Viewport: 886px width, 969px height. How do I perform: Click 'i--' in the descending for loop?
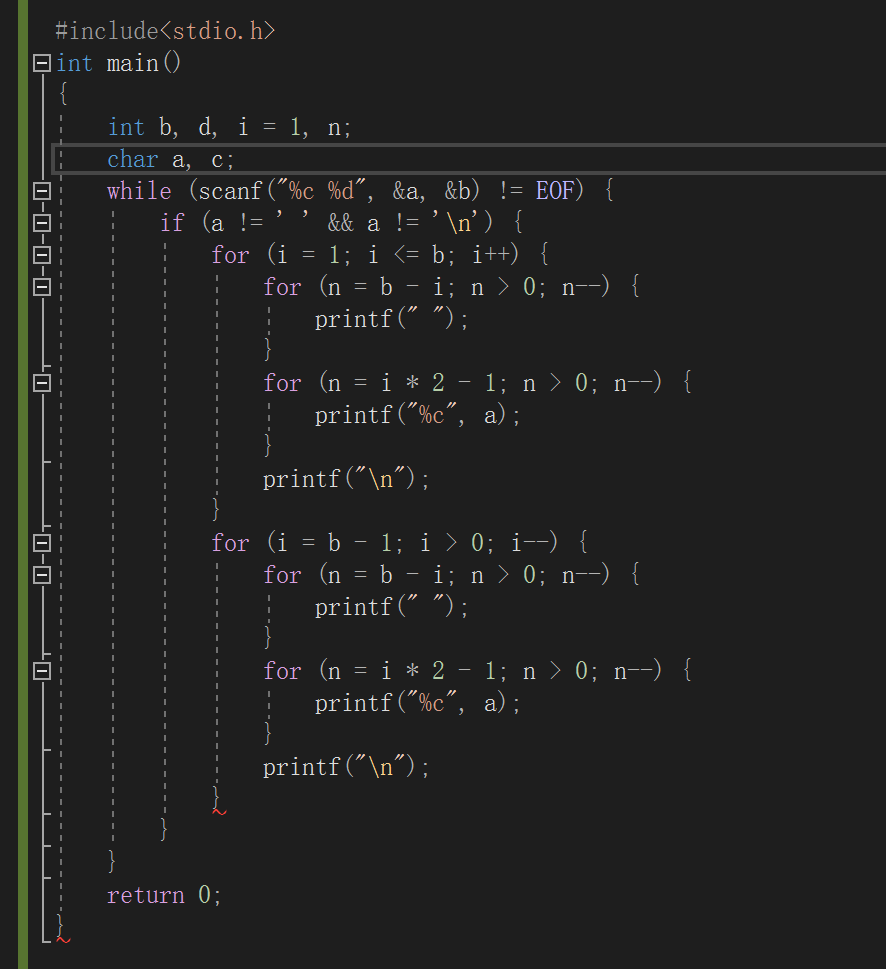click(530, 543)
